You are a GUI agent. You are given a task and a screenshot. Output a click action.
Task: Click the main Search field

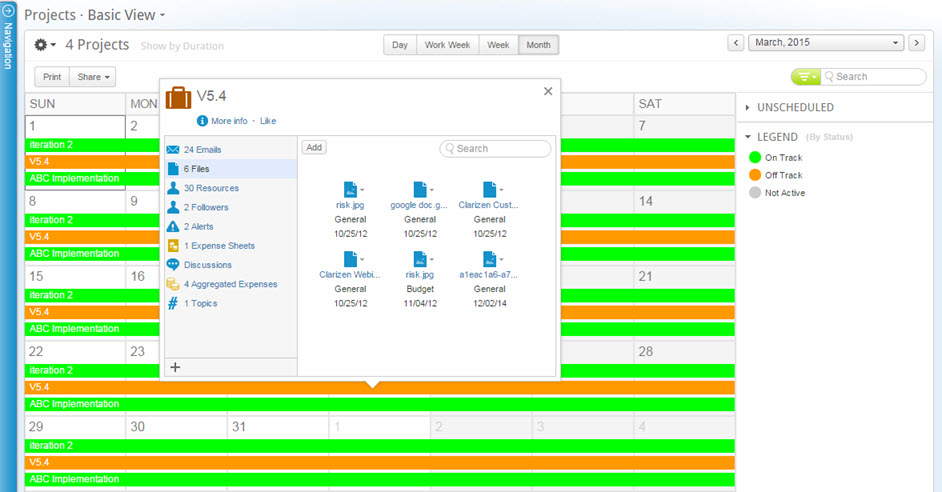pos(874,77)
